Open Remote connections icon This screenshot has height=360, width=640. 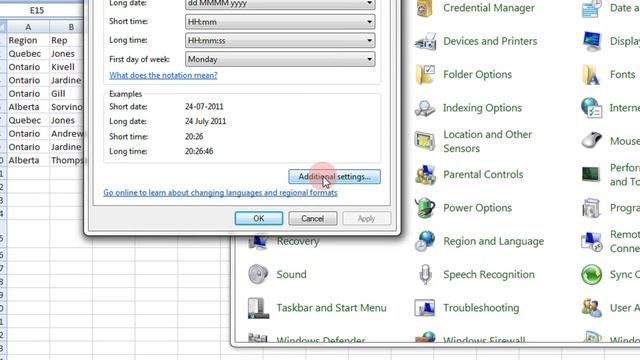tap(591, 241)
